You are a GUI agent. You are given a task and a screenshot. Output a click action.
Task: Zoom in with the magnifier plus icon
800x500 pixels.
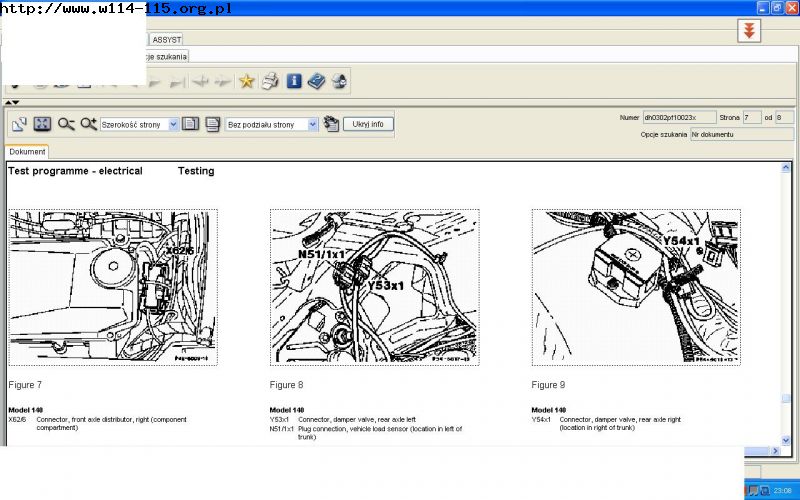(88, 124)
